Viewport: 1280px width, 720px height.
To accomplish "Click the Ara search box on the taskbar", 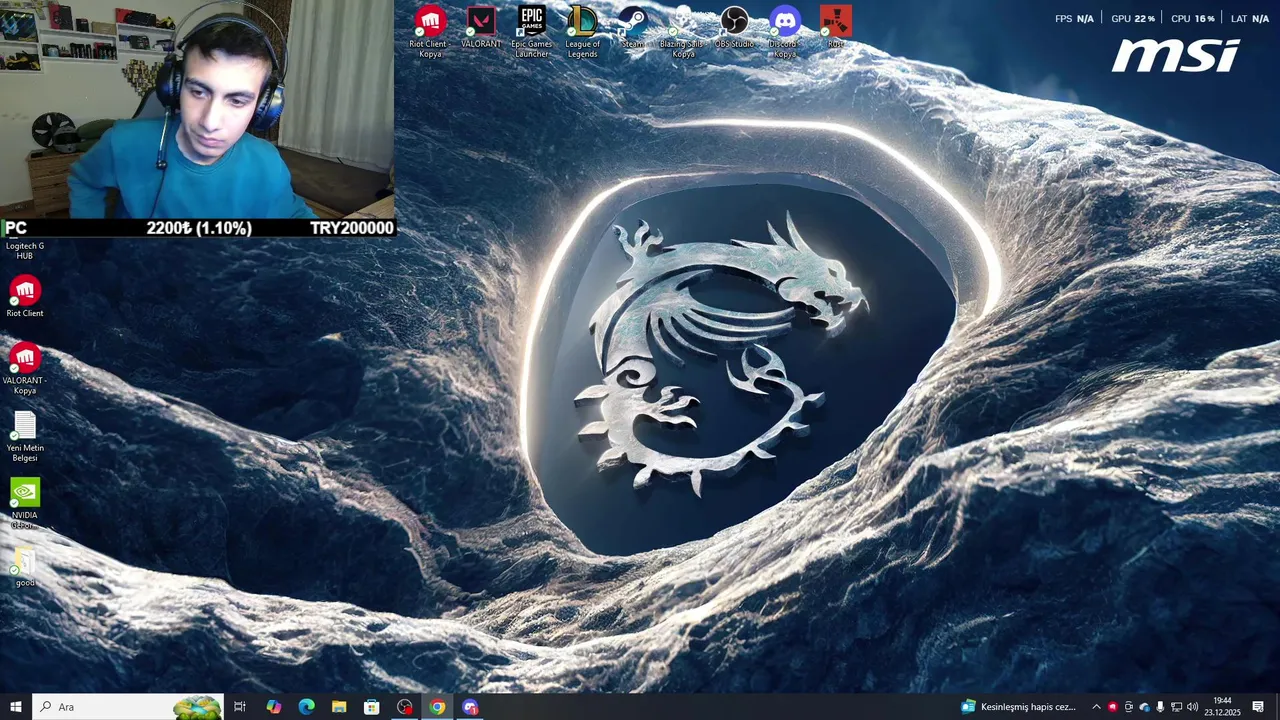I will pos(127,707).
